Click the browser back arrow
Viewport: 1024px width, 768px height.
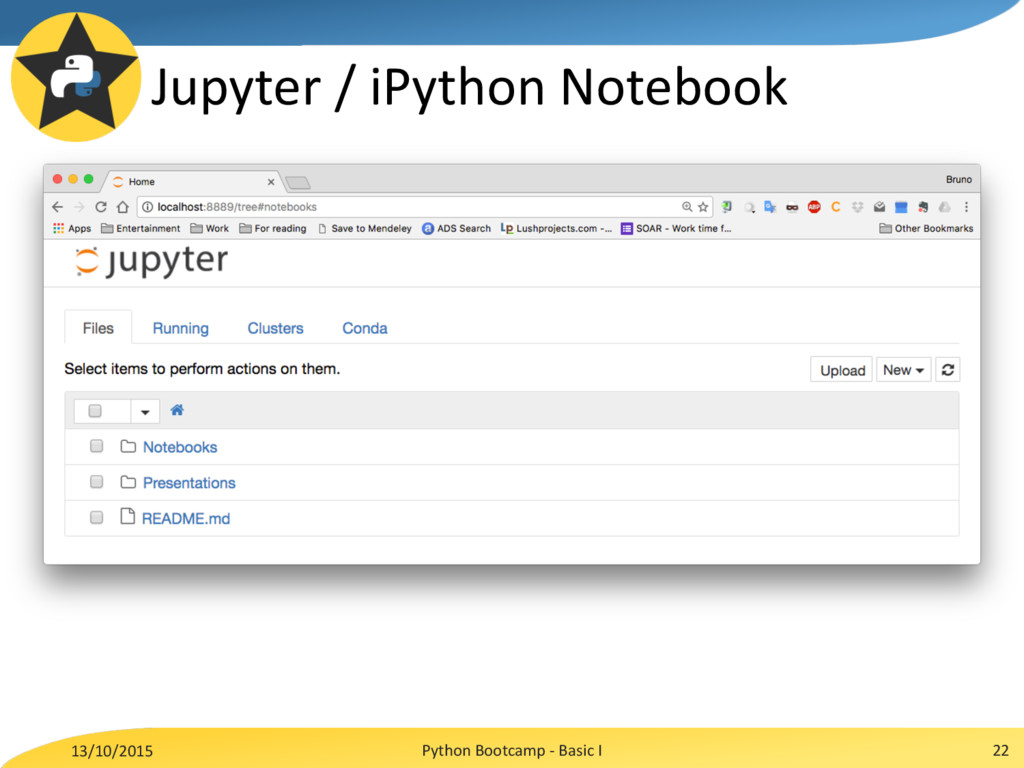click(57, 207)
